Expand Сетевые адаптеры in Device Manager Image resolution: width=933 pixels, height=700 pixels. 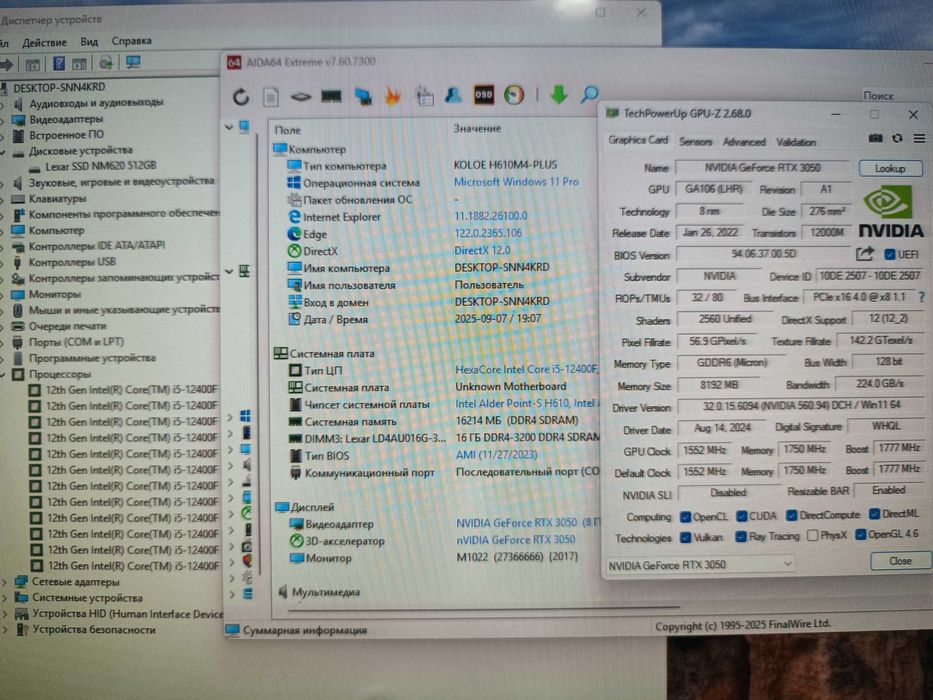coord(5,582)
